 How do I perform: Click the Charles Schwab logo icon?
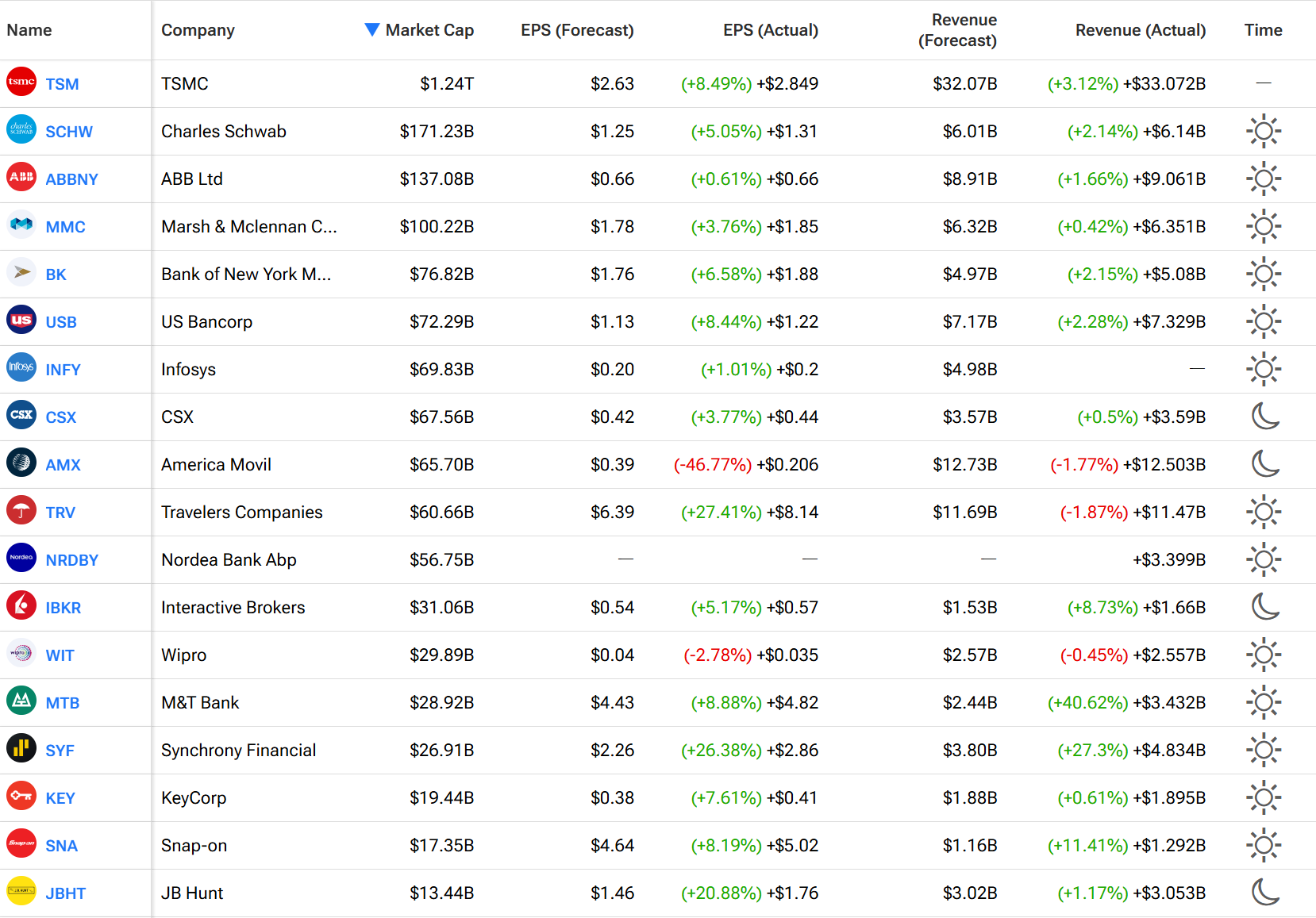tap(21, 129)
